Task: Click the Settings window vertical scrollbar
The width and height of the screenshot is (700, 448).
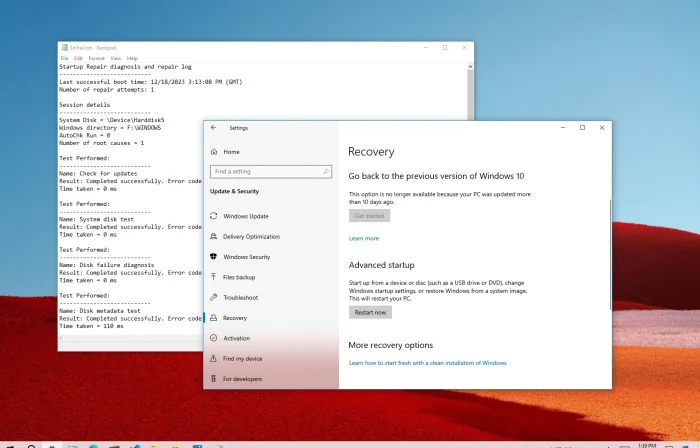Action: point(610,254)
